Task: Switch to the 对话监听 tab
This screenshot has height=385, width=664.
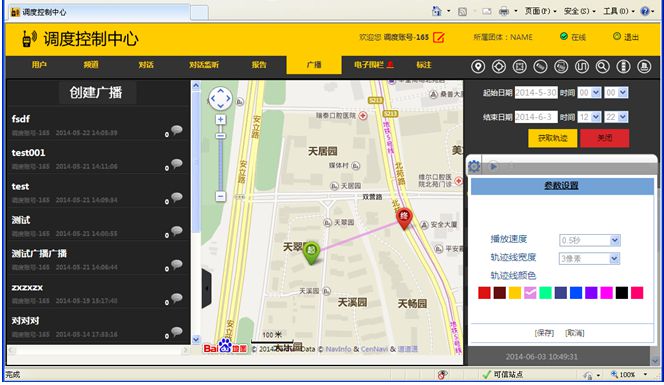Action: tap(204, 65)
